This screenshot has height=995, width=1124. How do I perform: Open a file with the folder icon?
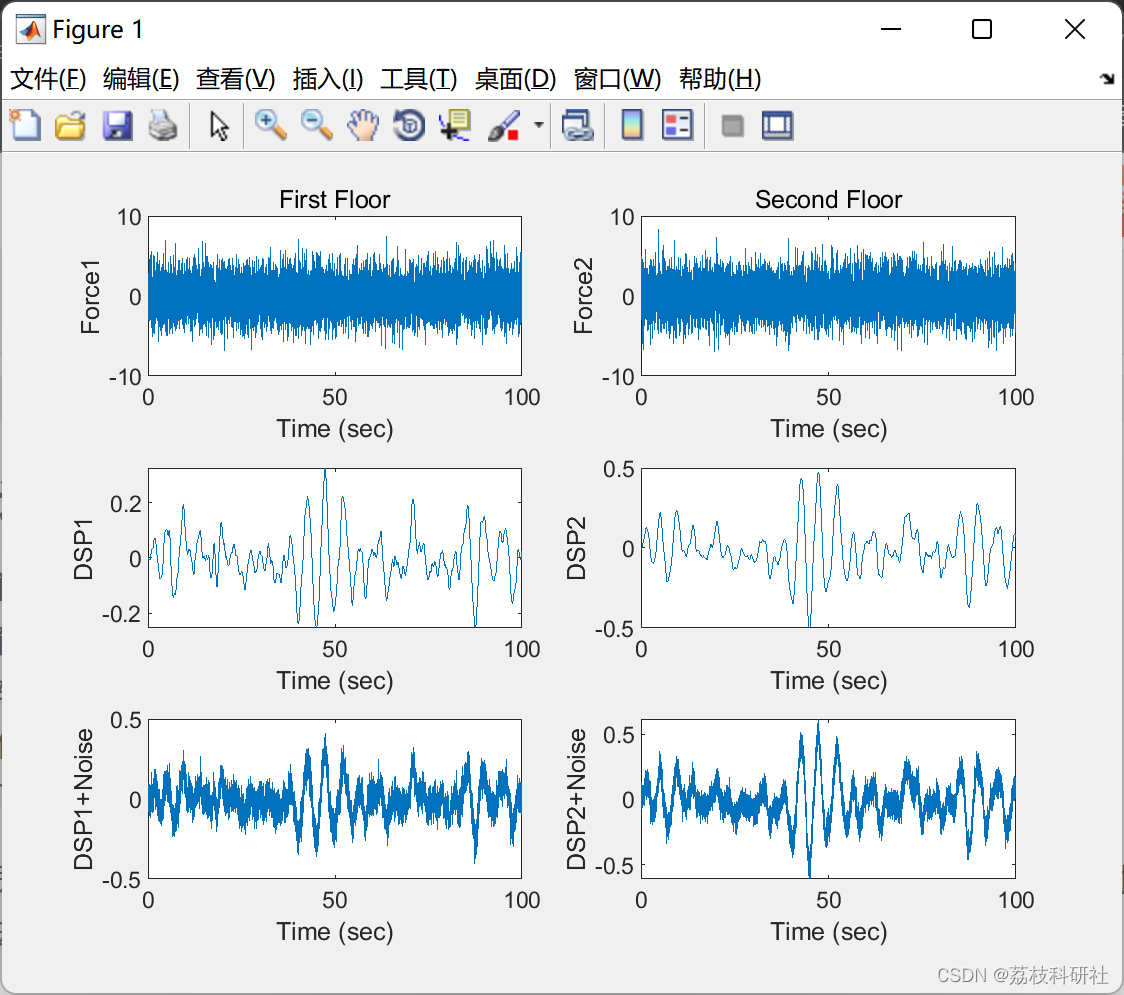tap(70, 125)
